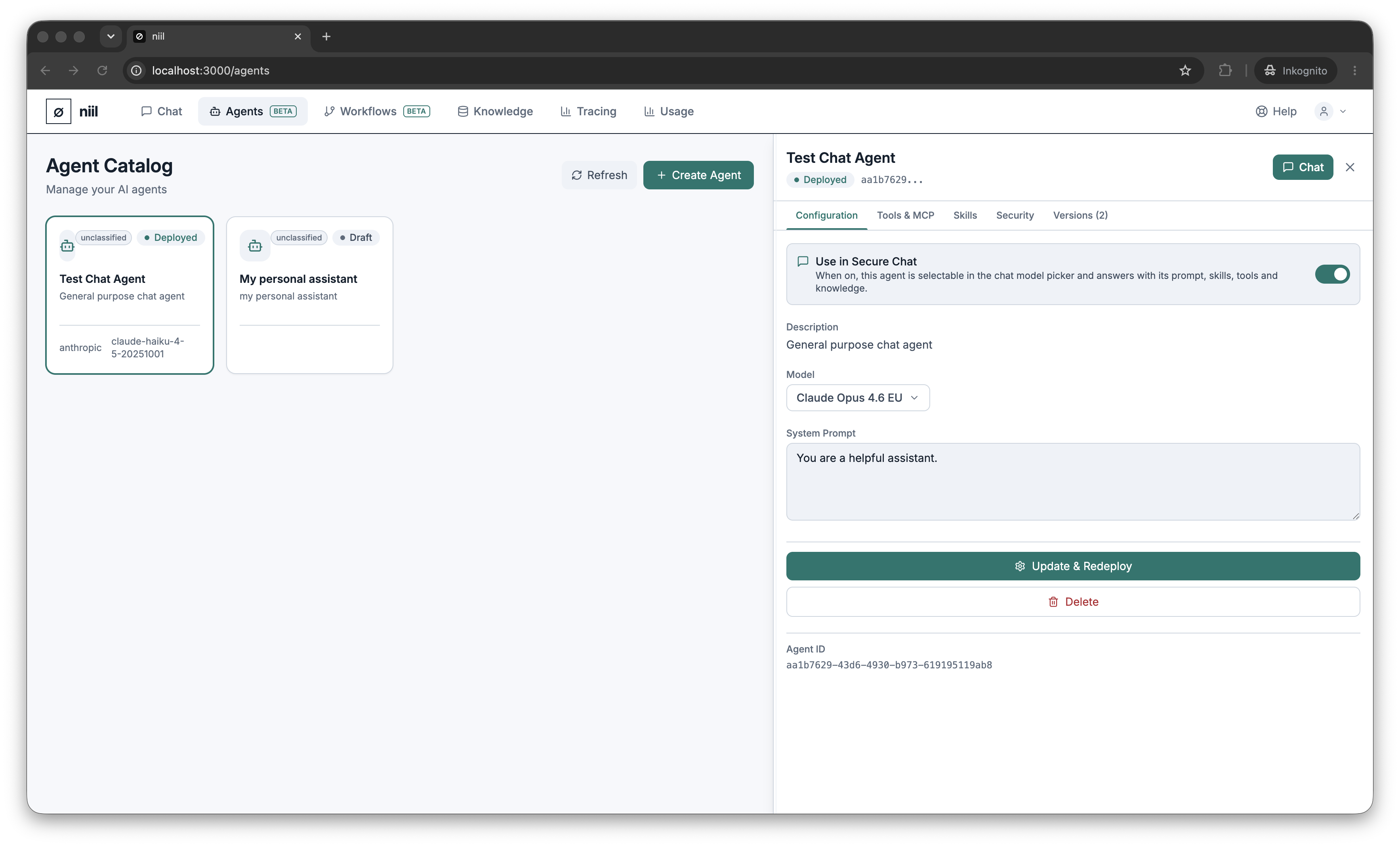Click chat bubble icon beside Use in Secure Chat

click(803, 261)
